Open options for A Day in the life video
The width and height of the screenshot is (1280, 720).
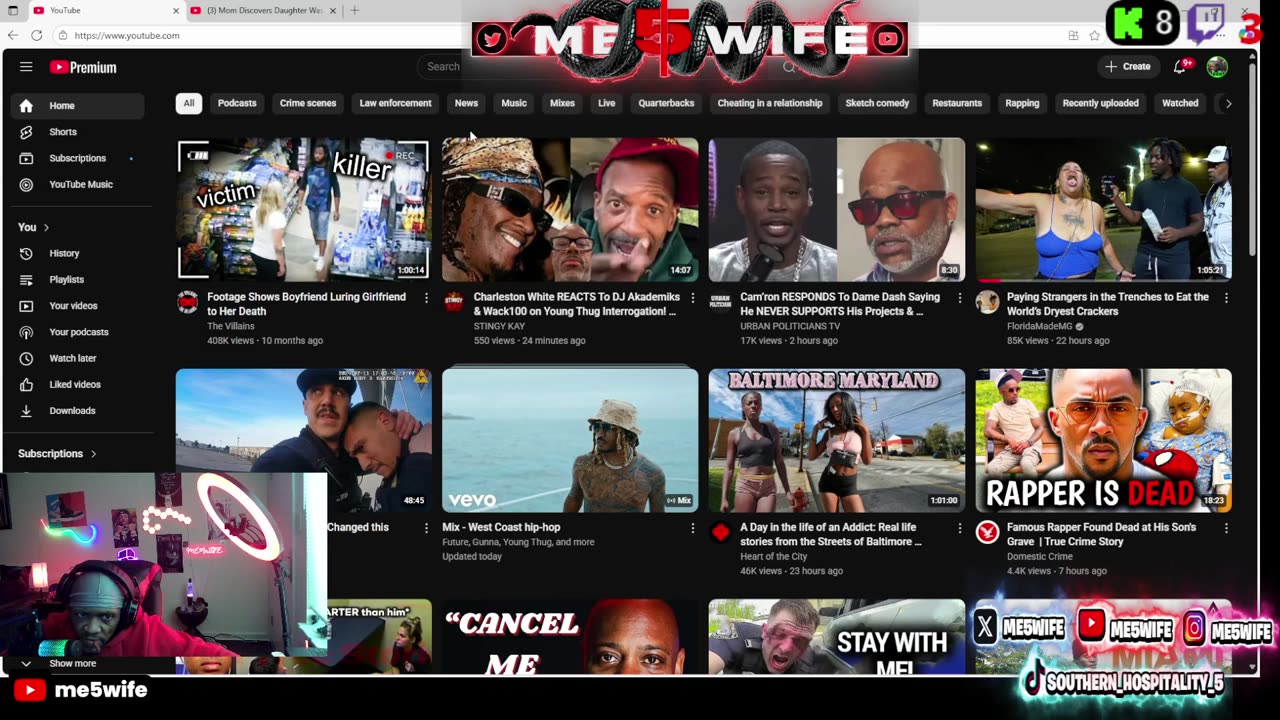[960, 528]
